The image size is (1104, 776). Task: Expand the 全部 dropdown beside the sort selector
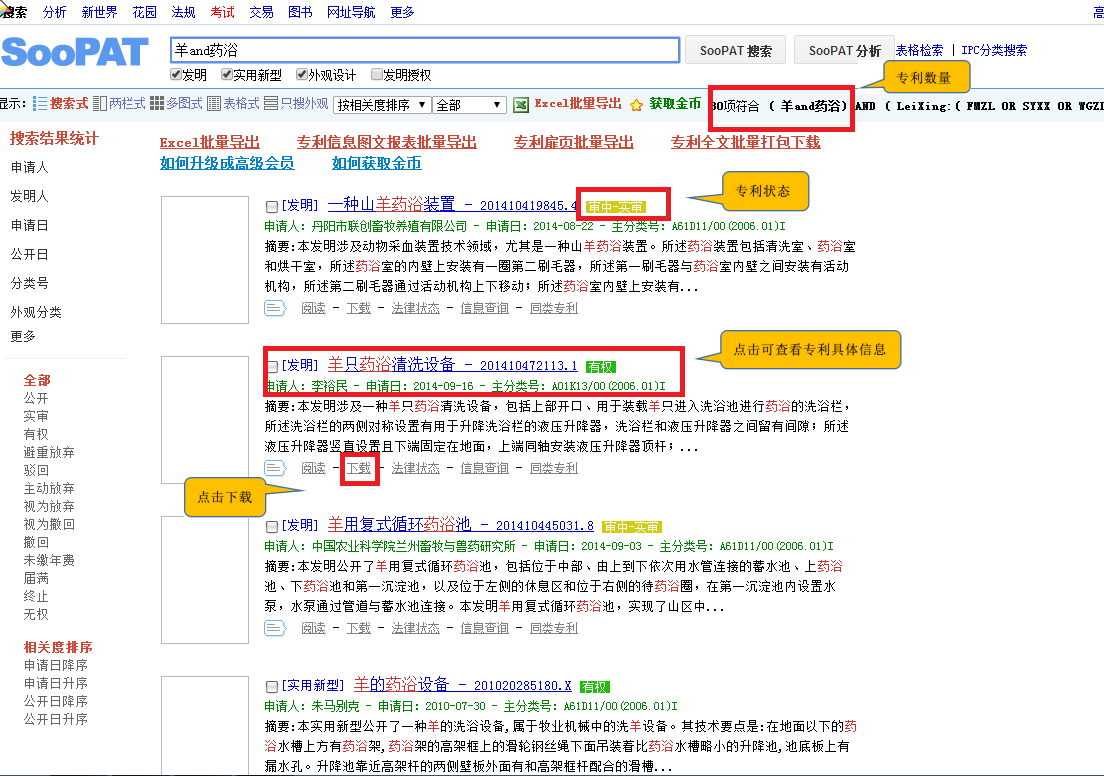[x=470, y=105]
